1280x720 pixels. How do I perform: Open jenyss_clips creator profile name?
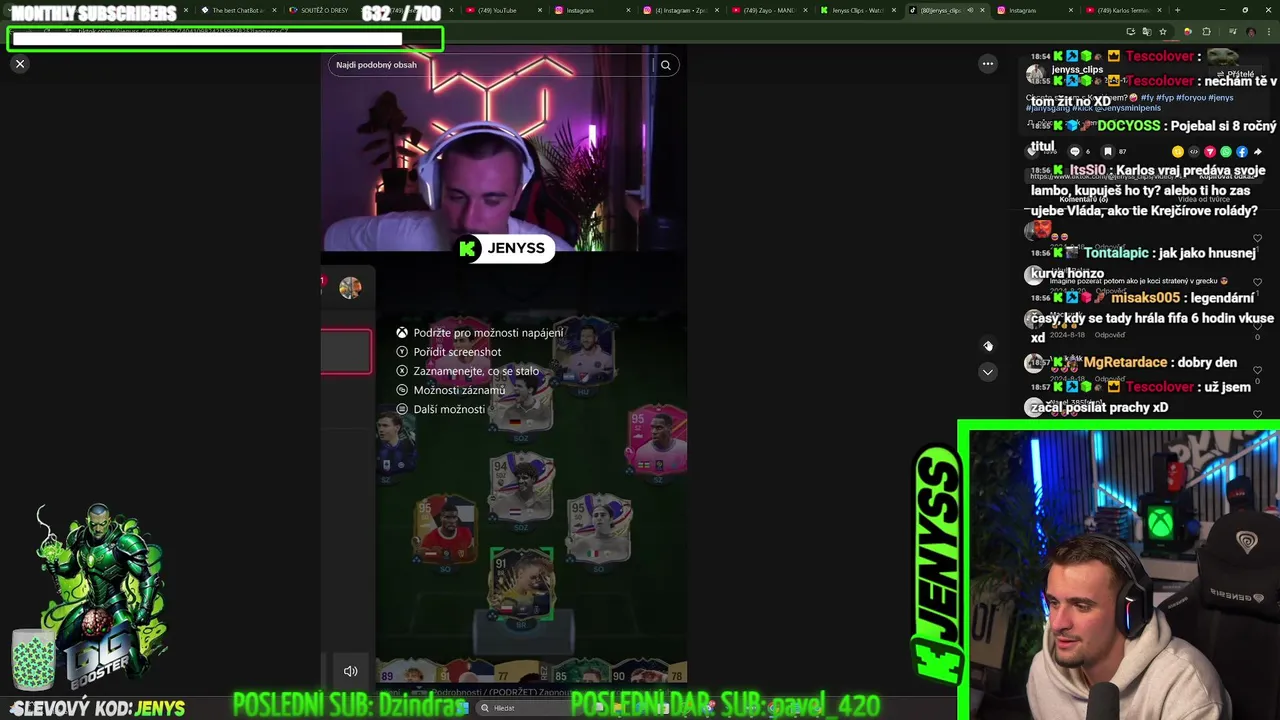point(1077,69)
